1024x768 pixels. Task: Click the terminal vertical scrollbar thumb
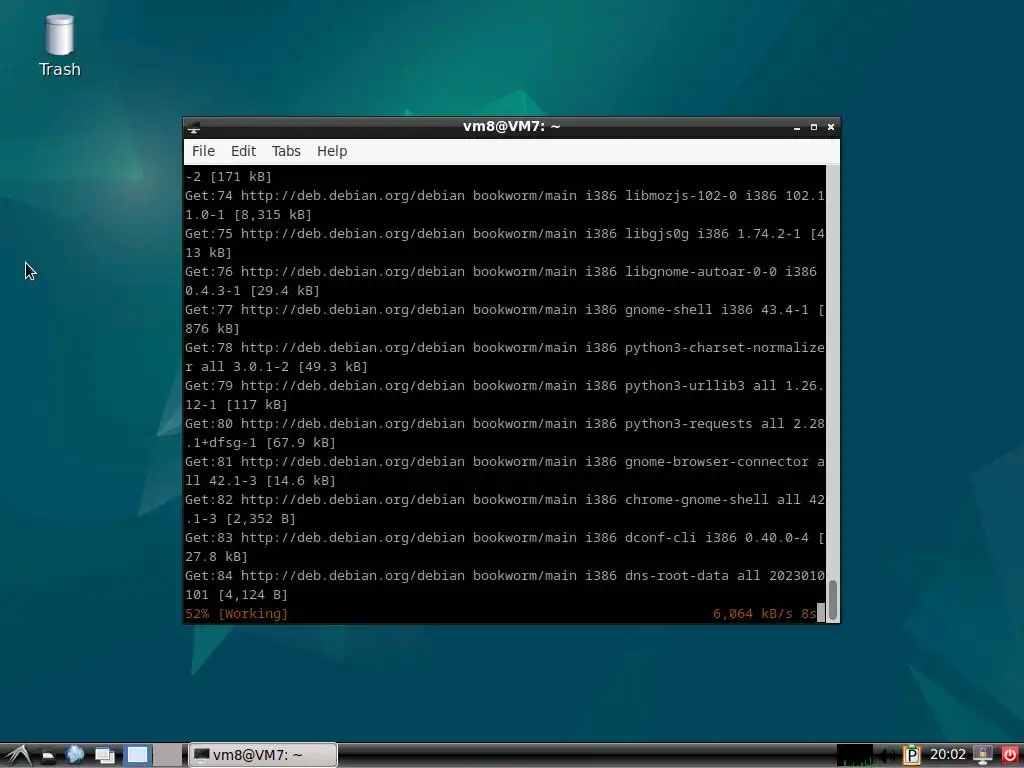833,598
